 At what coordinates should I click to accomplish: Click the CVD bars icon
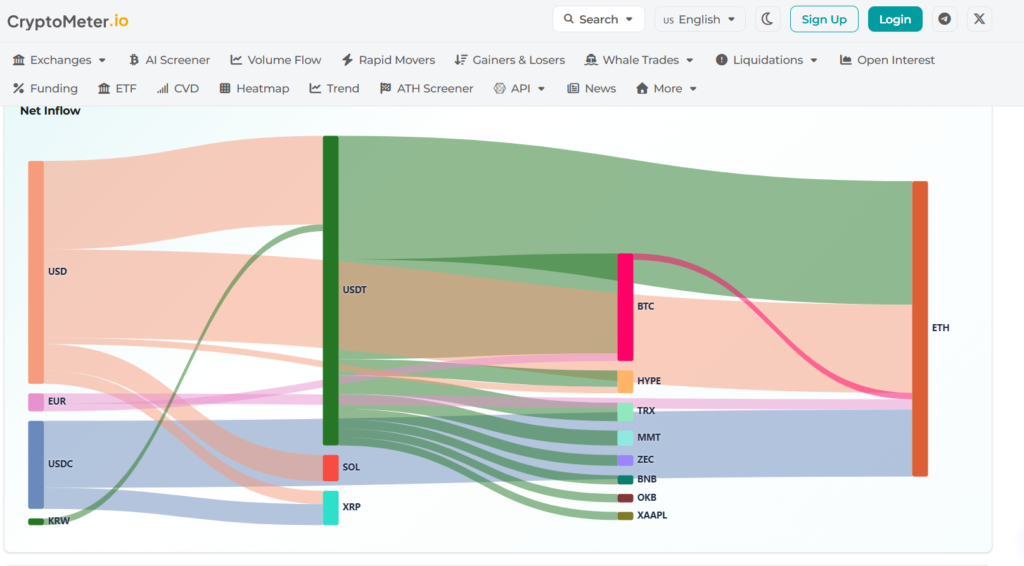point(163,88)
